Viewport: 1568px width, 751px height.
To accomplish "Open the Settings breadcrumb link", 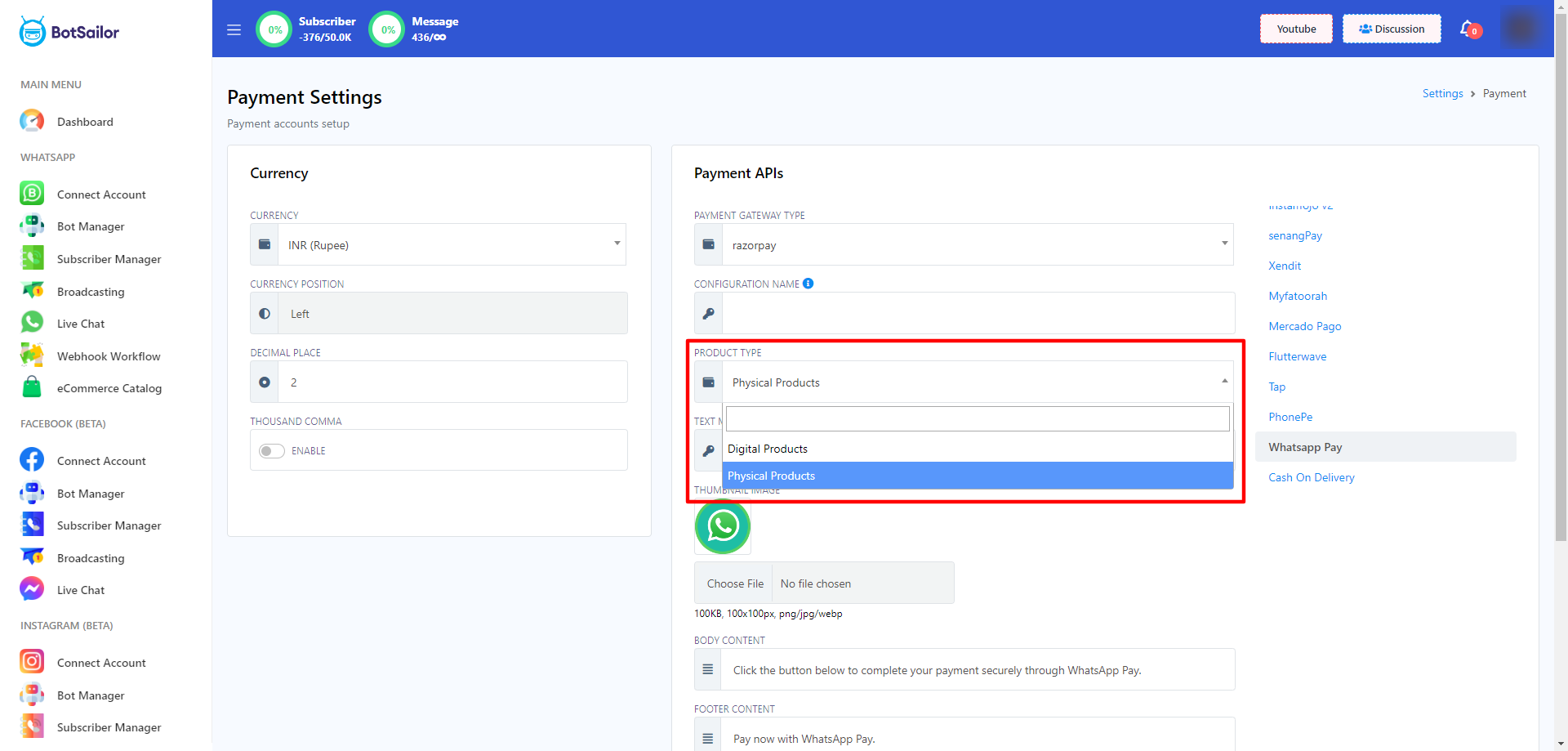I will pyautogui.click(x=1442, y=93).
